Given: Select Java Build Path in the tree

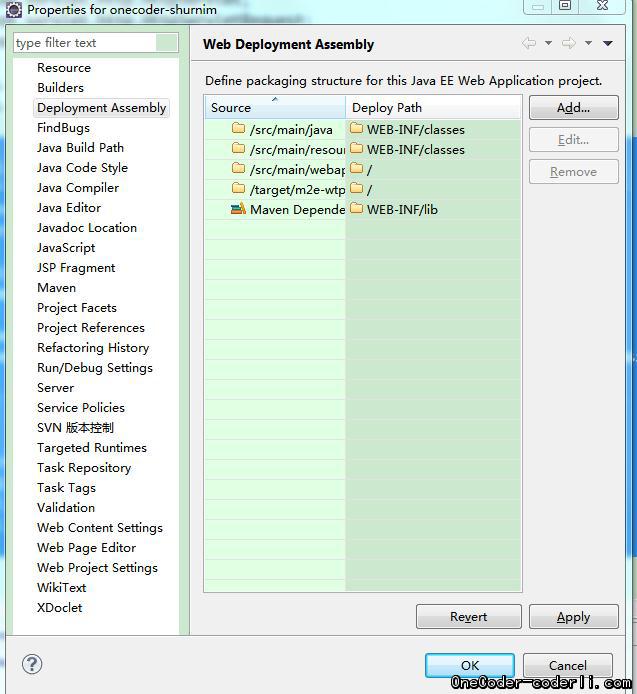Looking at the screenshot, I should pyautogui.click(x=80, y=148).
